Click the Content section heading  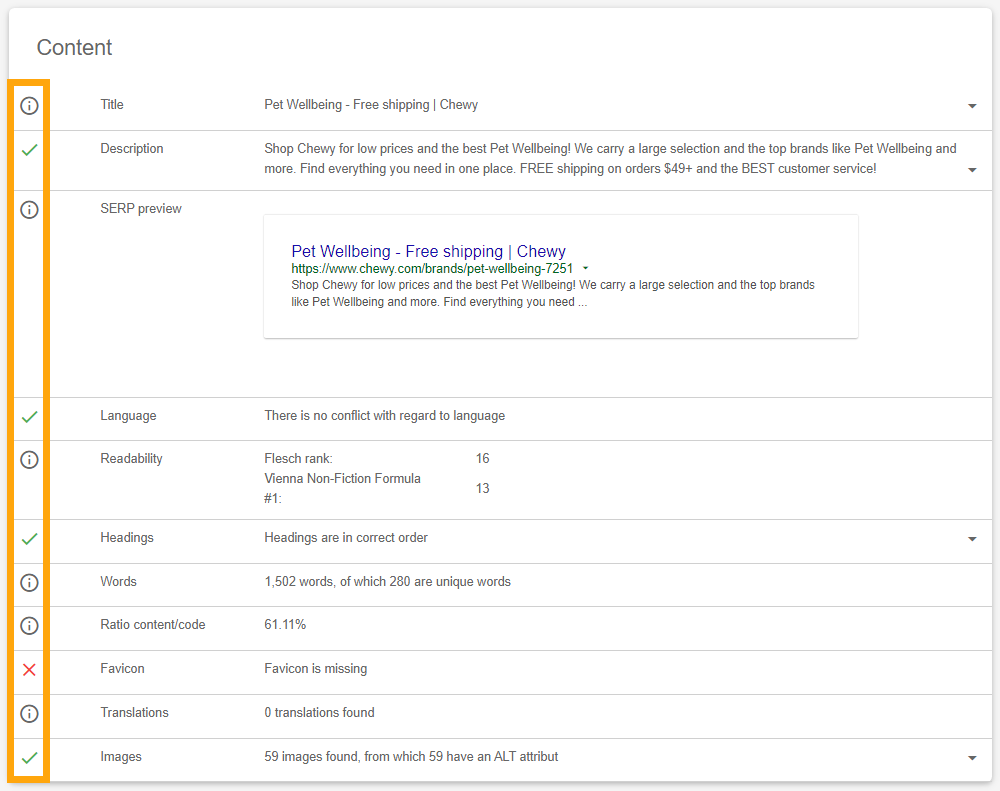coord(75,47)
